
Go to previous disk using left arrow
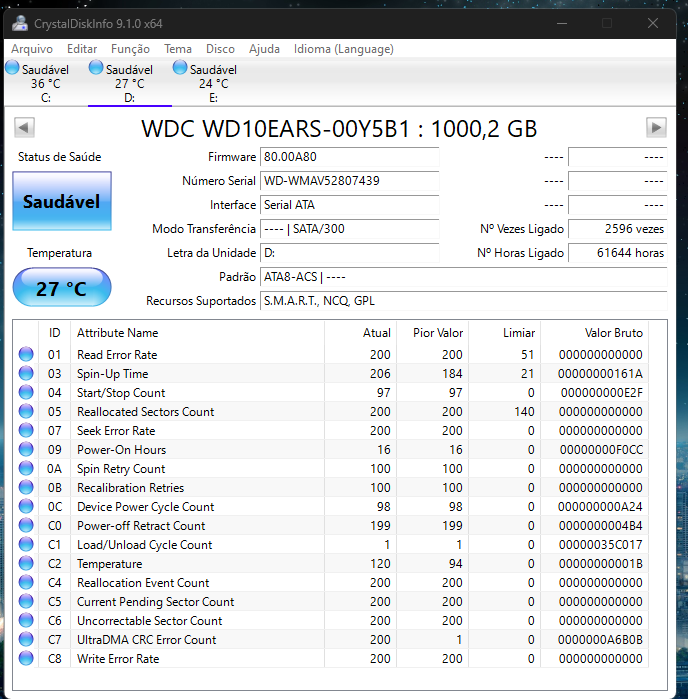24,127
